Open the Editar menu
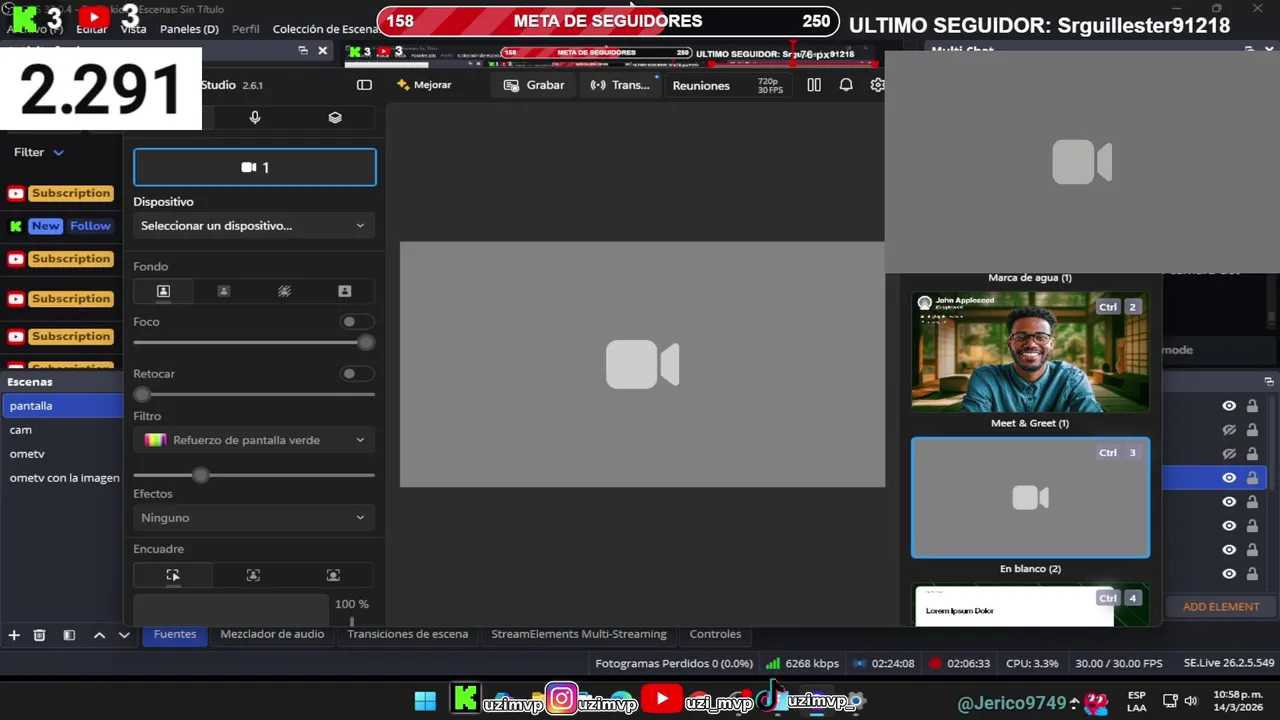This screenshot has height=720, width=1280. coord(91,29)
